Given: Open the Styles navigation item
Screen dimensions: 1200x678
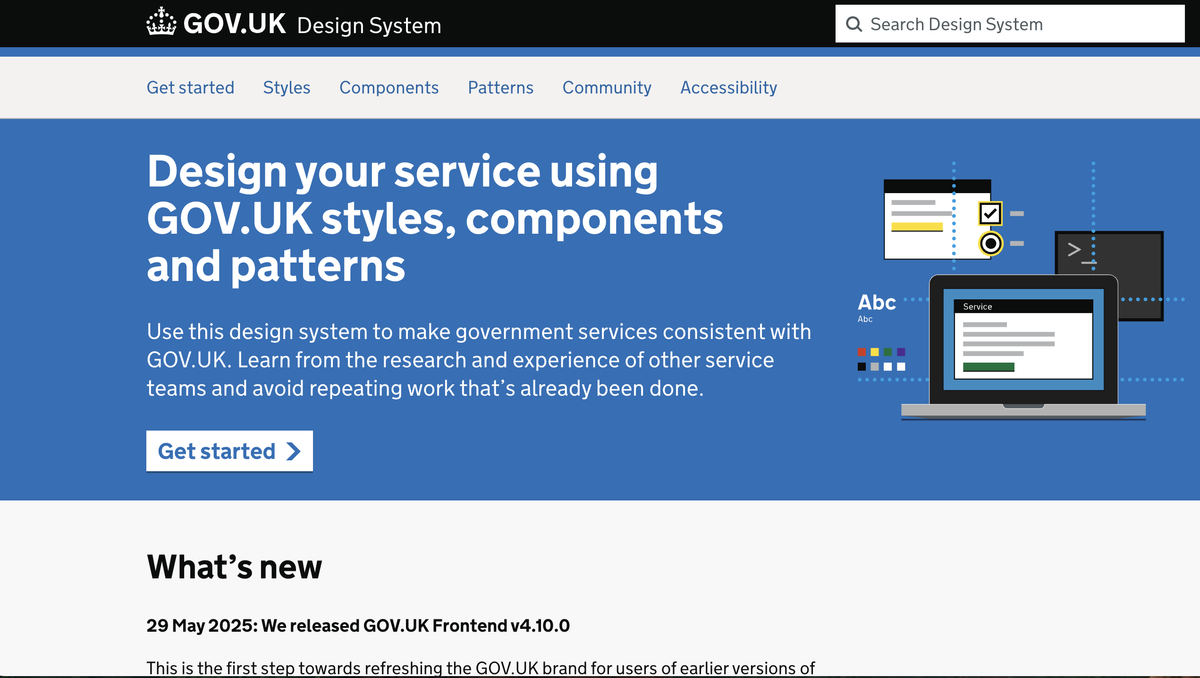Looking at the screenshot, I should (x=287, y=87).
